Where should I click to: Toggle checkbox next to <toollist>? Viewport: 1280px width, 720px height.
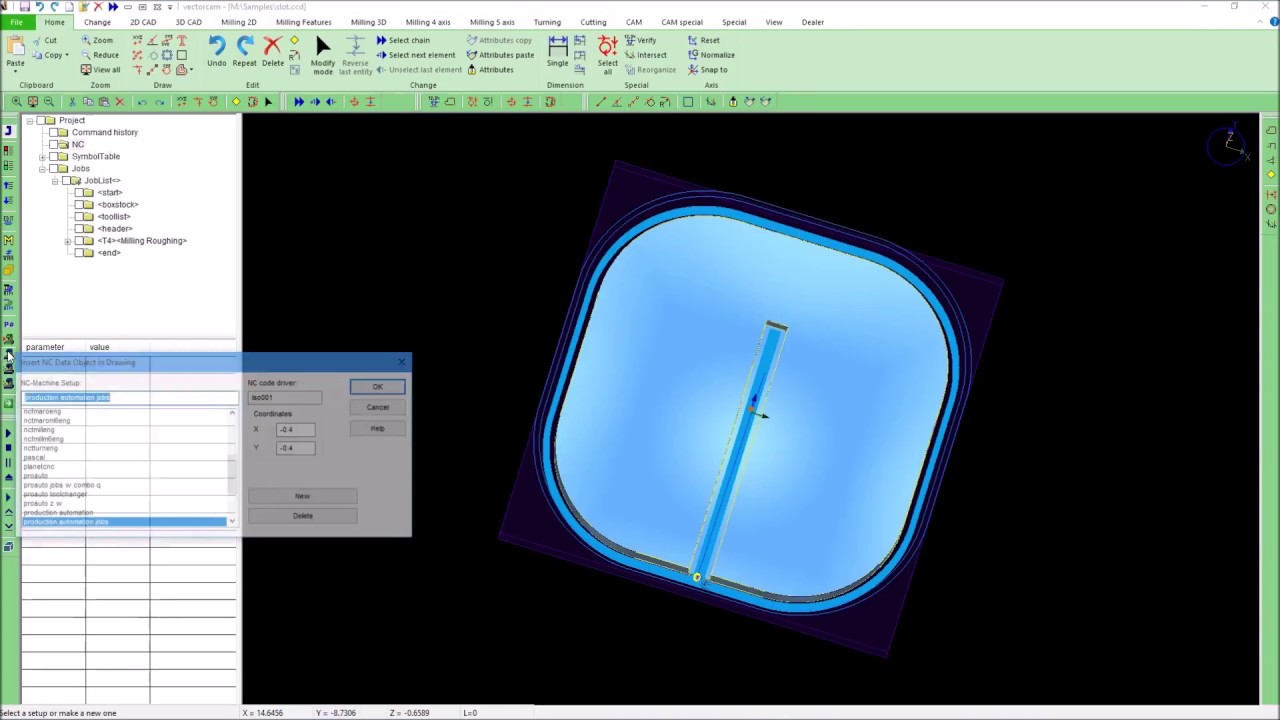coord(79,216)
